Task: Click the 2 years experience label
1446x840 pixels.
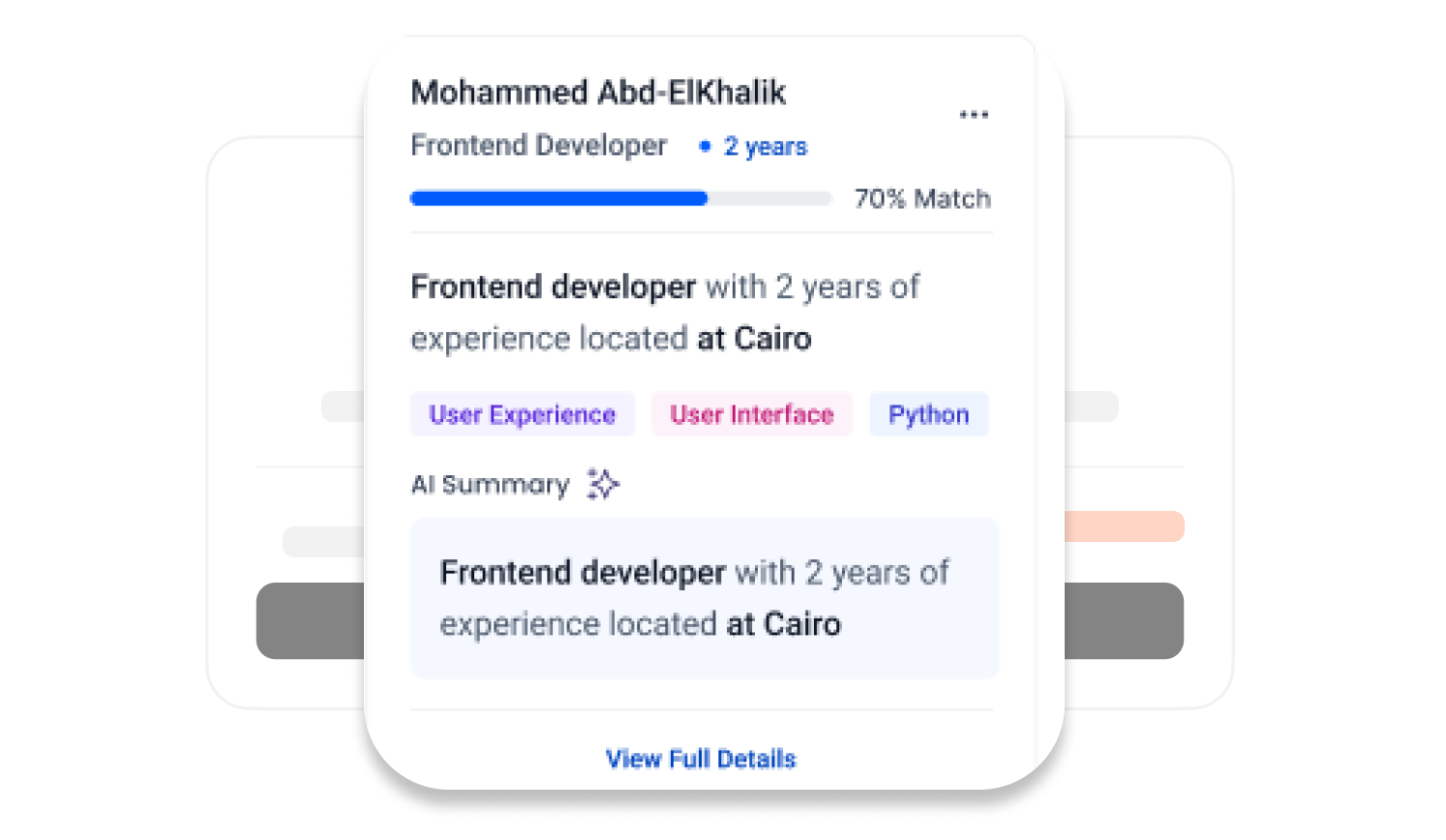Action: pyautogui.click(x=766, y=146)
